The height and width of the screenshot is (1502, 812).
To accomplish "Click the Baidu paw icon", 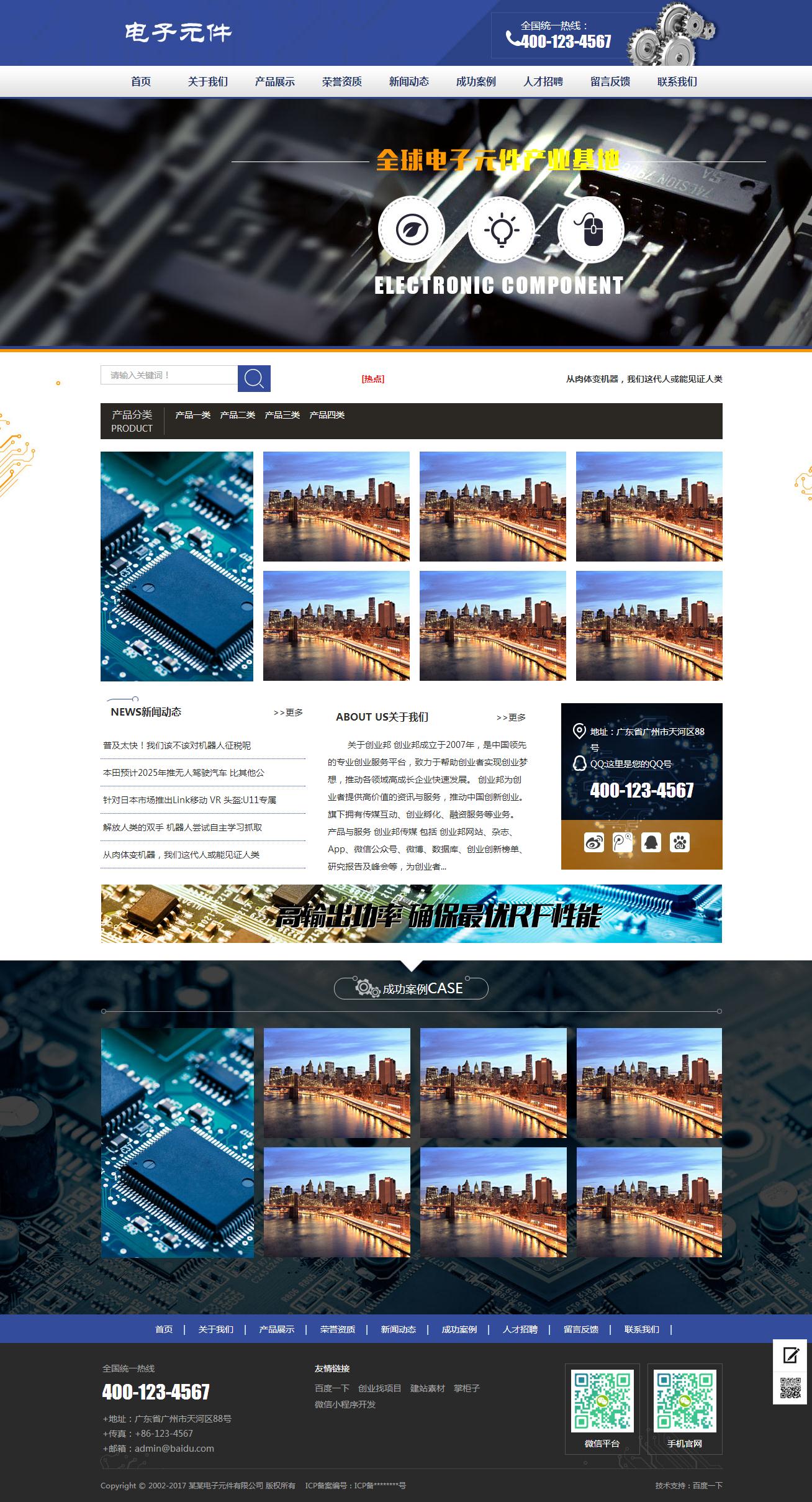I will click(680, 842).
